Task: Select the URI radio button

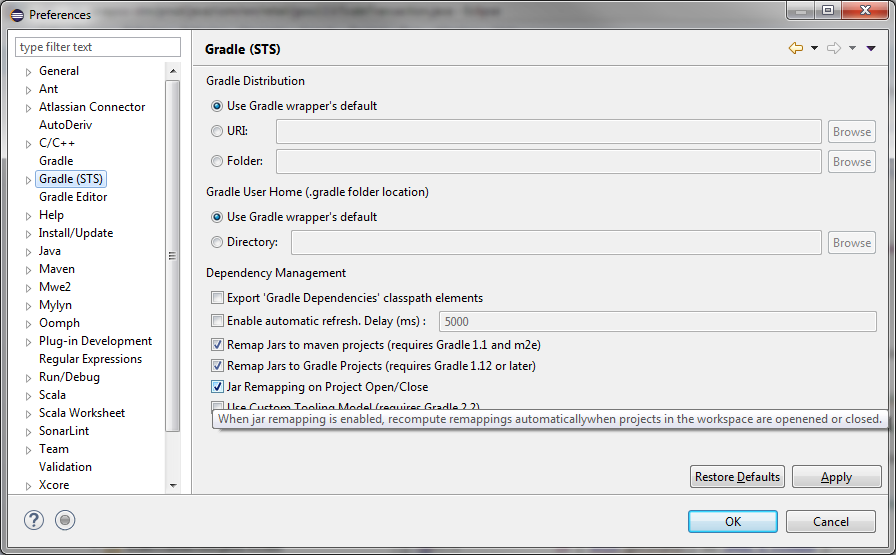Action: (x=217, y=131)
